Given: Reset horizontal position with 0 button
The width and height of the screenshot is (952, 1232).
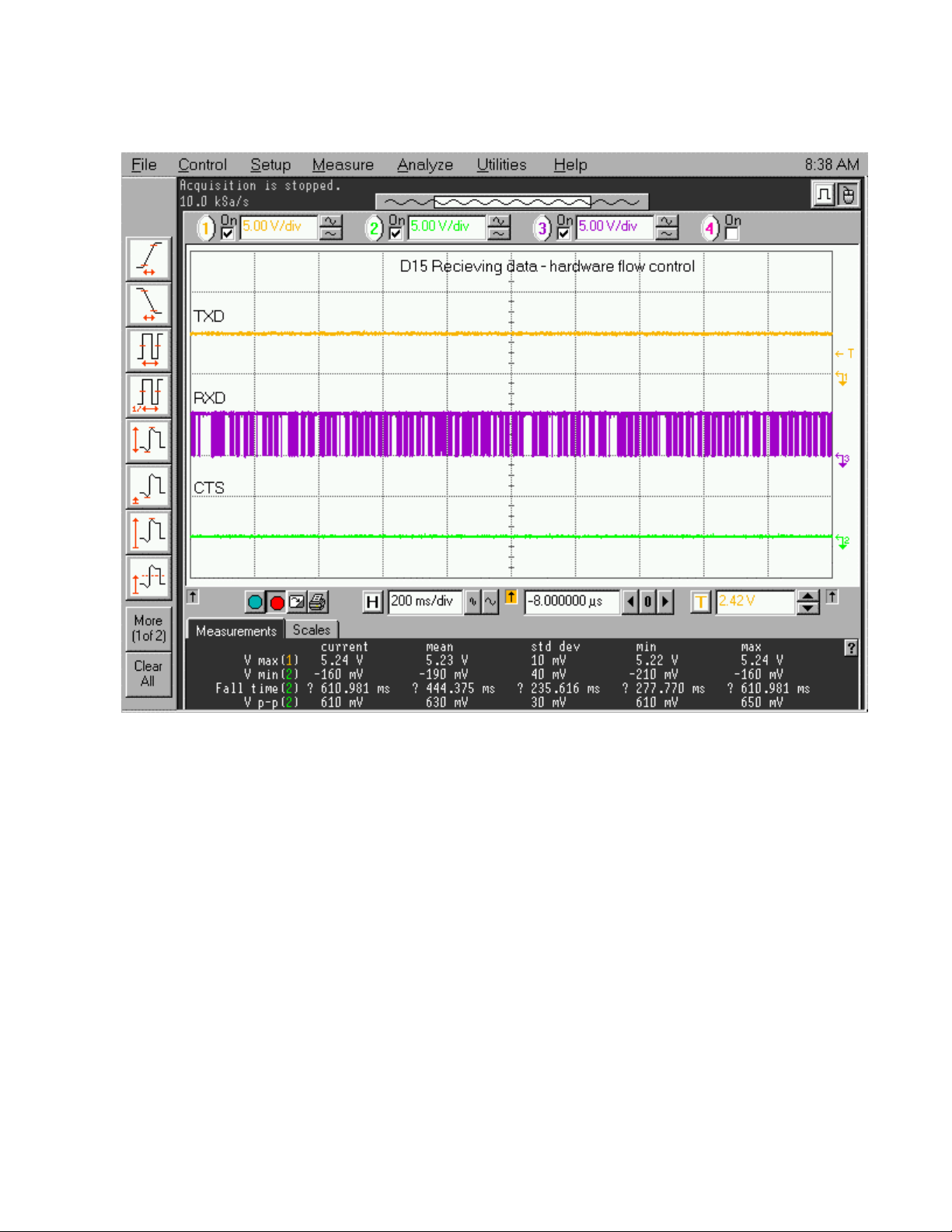Looking at the screenshot, I should [x=647, y=602].
